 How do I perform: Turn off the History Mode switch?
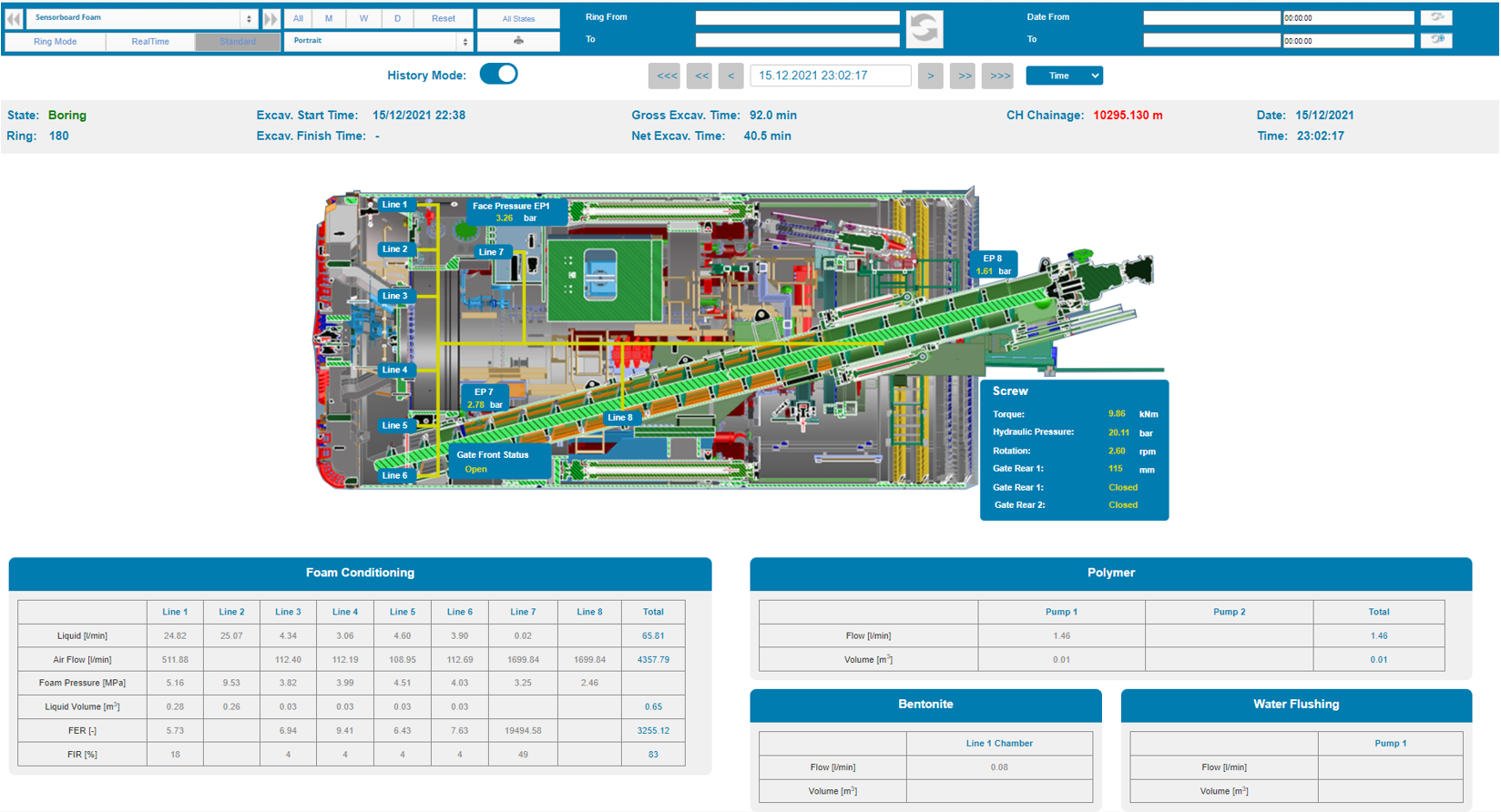pos(498,75)
